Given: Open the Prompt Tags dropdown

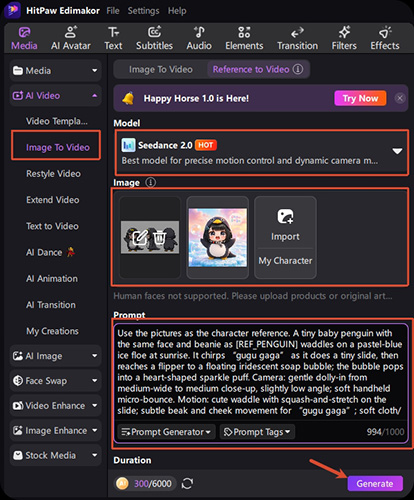Looking at the screenshot, I should click(x=257, y=432).
